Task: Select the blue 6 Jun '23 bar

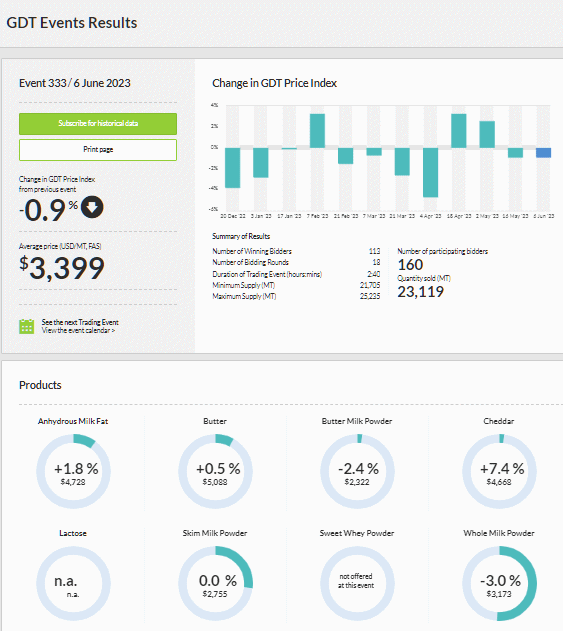Action: (543, 153)
